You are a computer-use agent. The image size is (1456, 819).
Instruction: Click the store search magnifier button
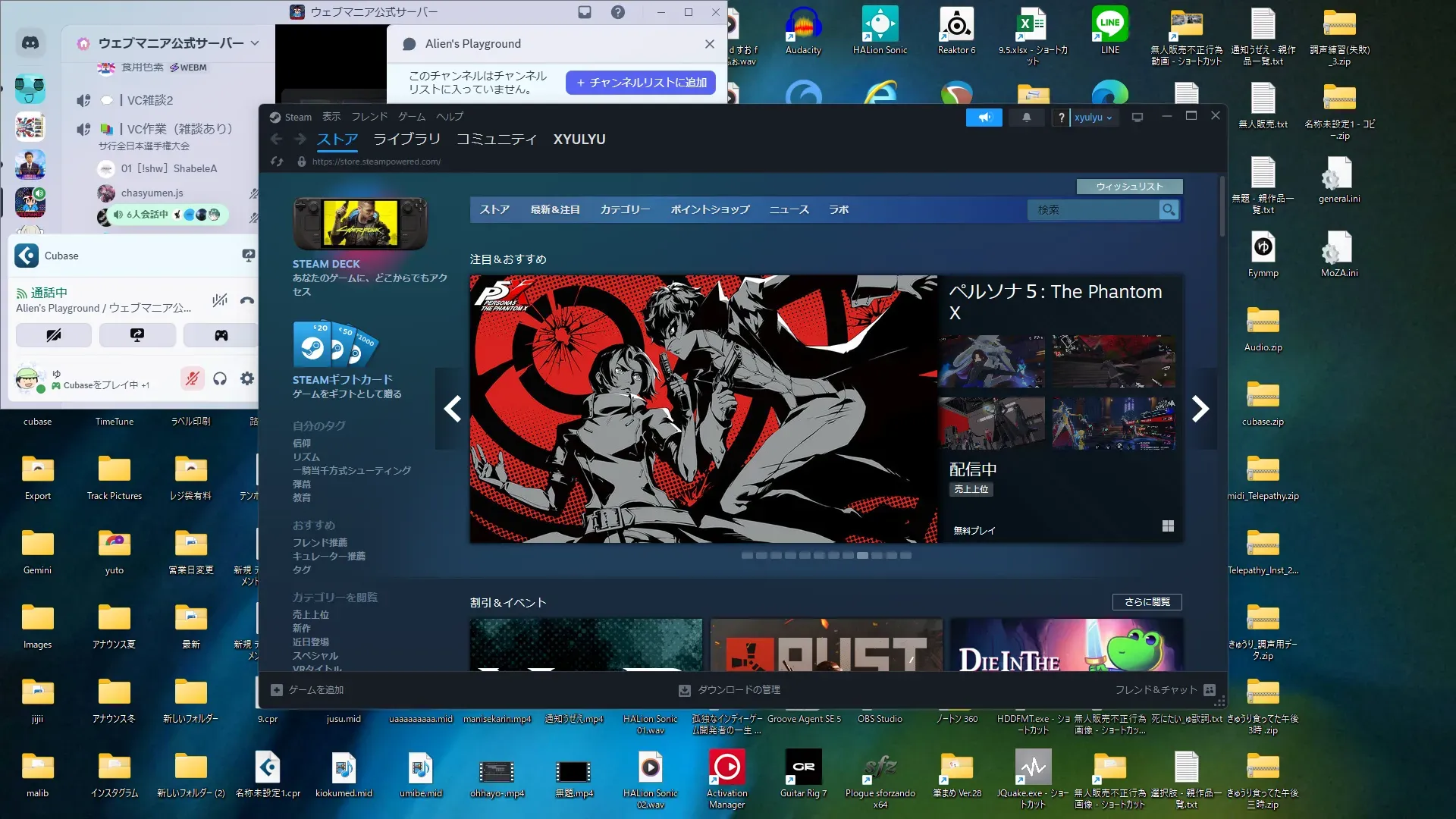point(1169,210)
